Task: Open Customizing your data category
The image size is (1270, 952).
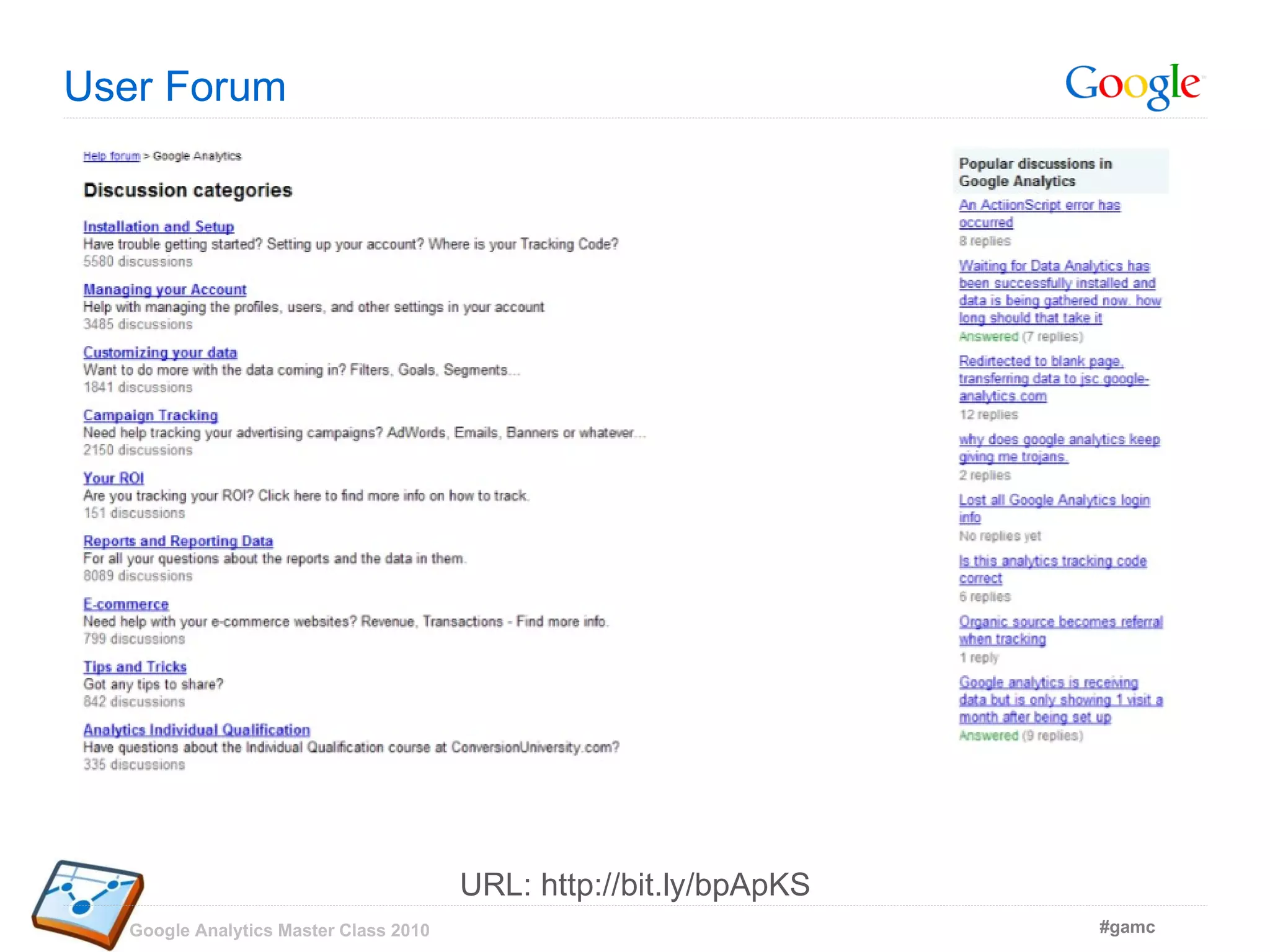Action: 160,353
